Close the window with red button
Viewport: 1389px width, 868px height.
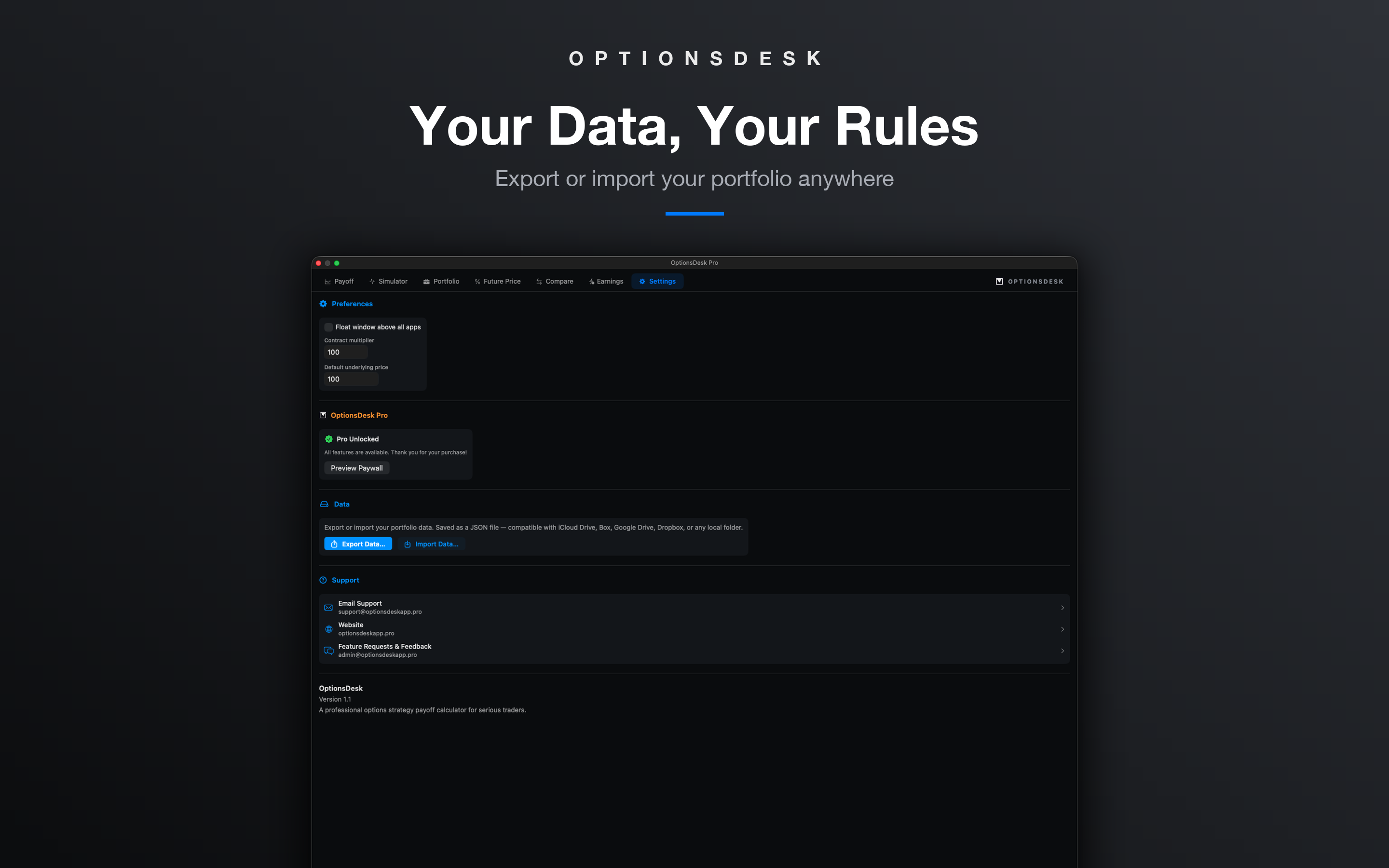coord(318,263)
